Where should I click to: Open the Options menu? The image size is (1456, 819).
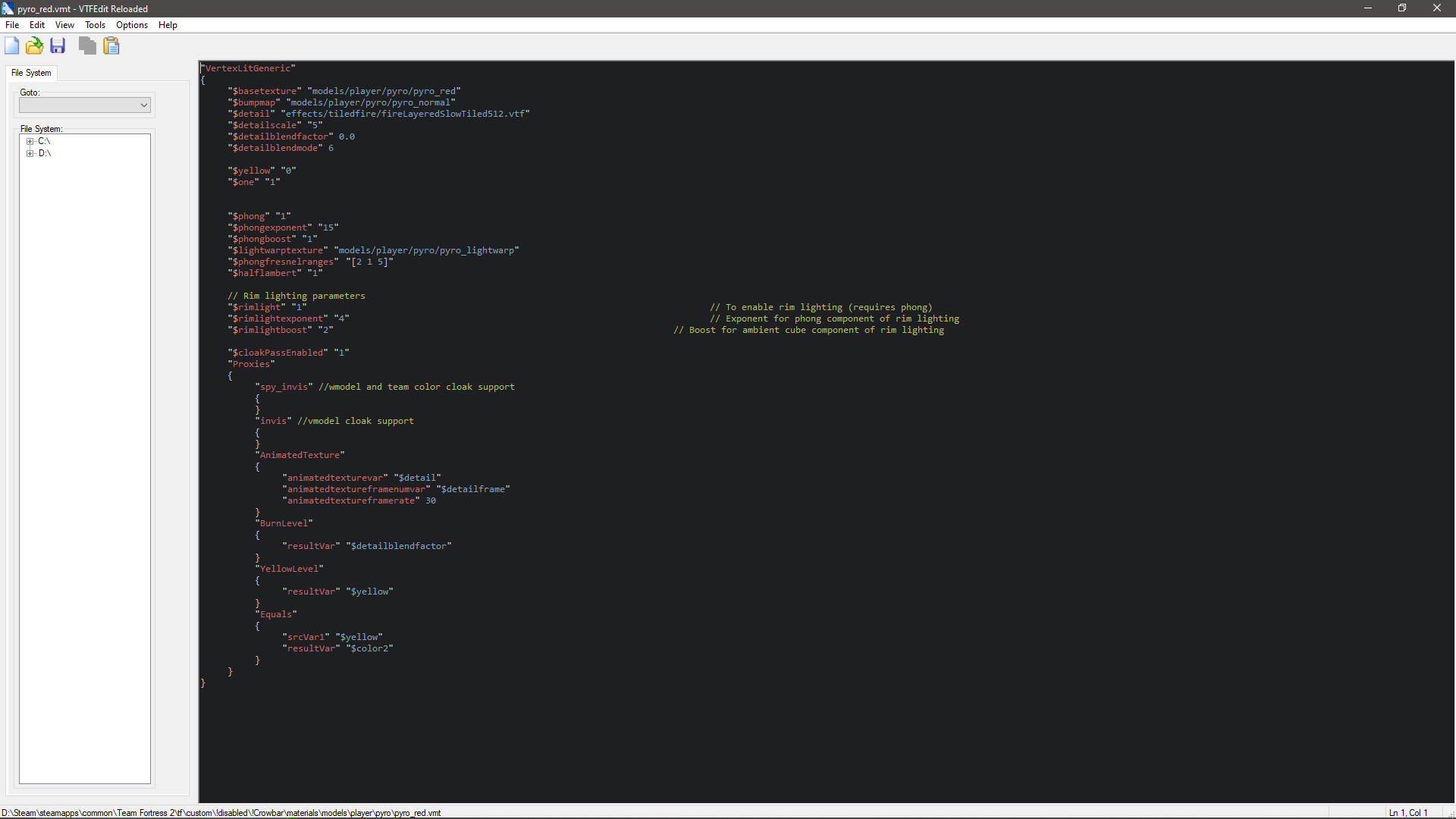132,25
